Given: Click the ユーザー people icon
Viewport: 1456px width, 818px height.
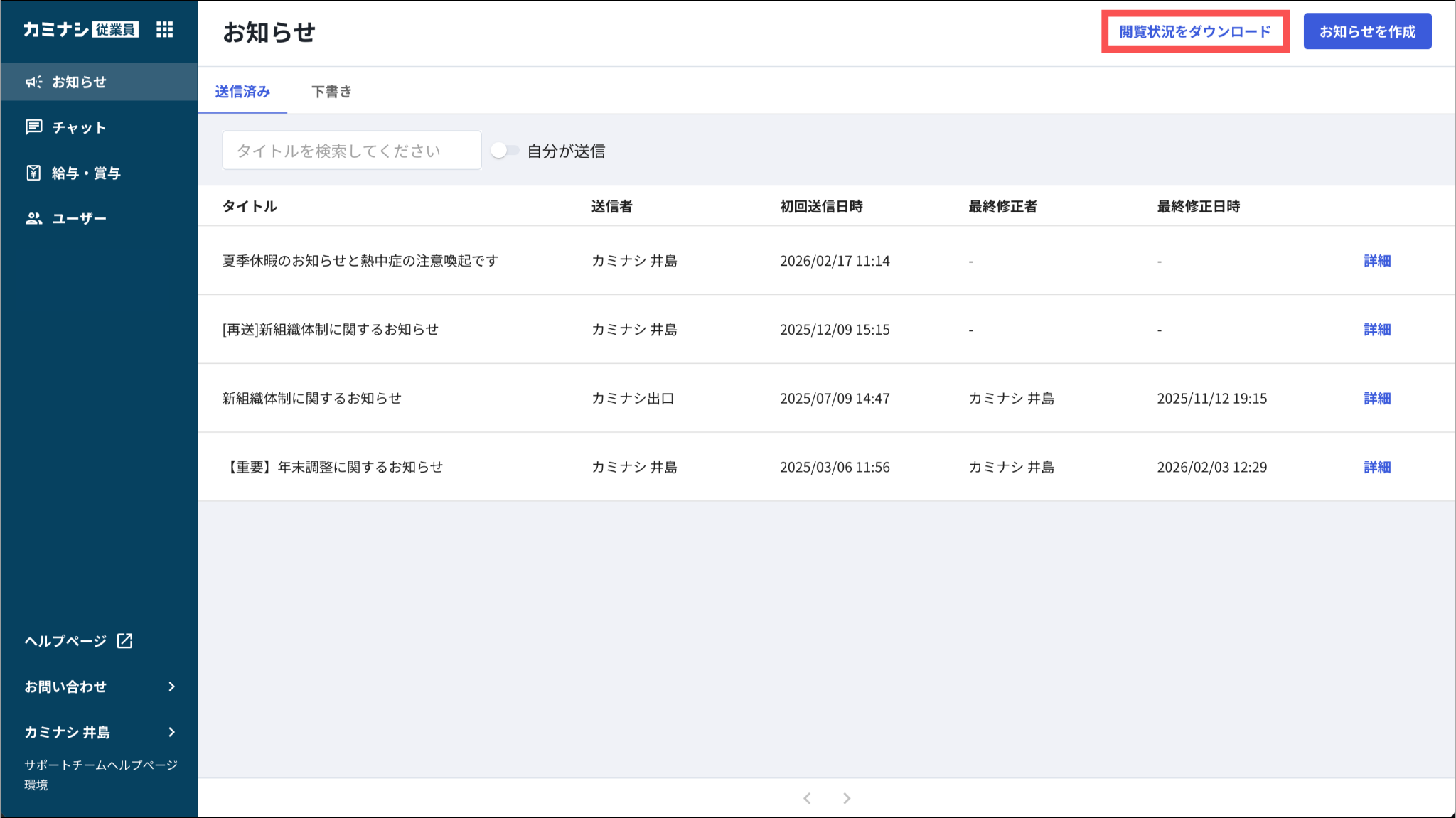Looking at the screenshot, I should (33, 218).
